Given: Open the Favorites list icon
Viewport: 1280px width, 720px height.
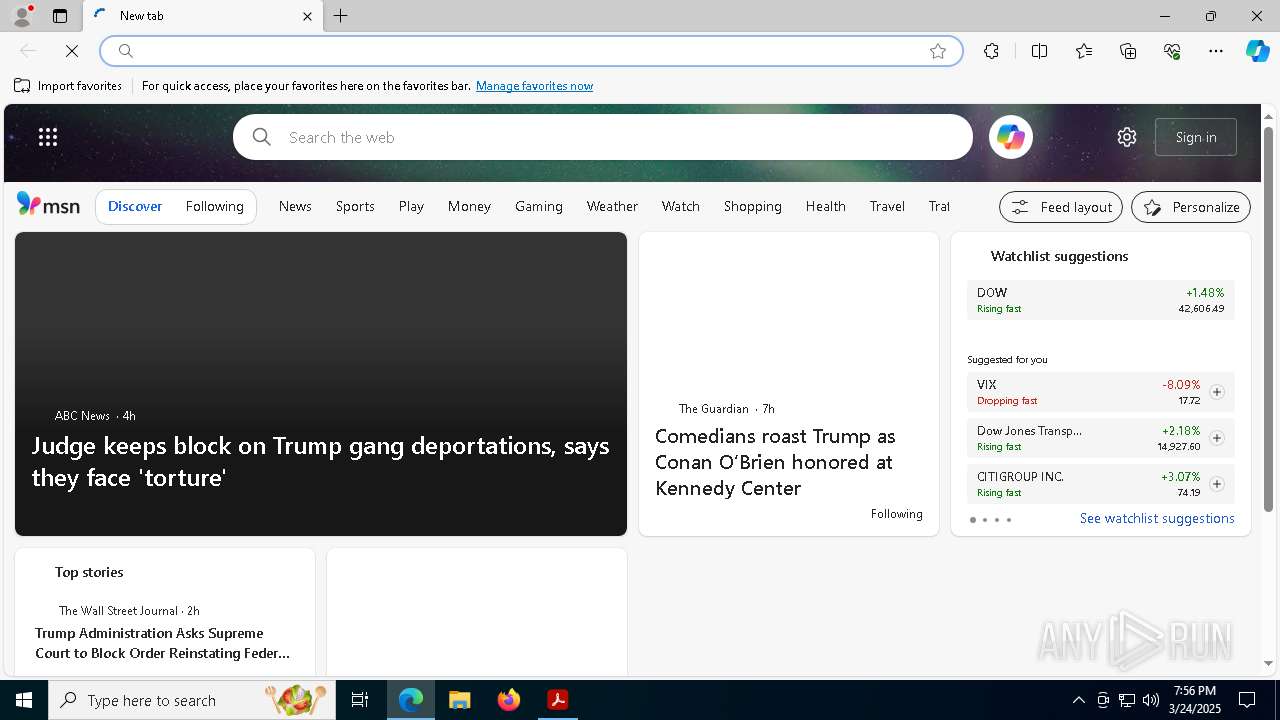Looking at the screenshot, I should click(1084, 51).
